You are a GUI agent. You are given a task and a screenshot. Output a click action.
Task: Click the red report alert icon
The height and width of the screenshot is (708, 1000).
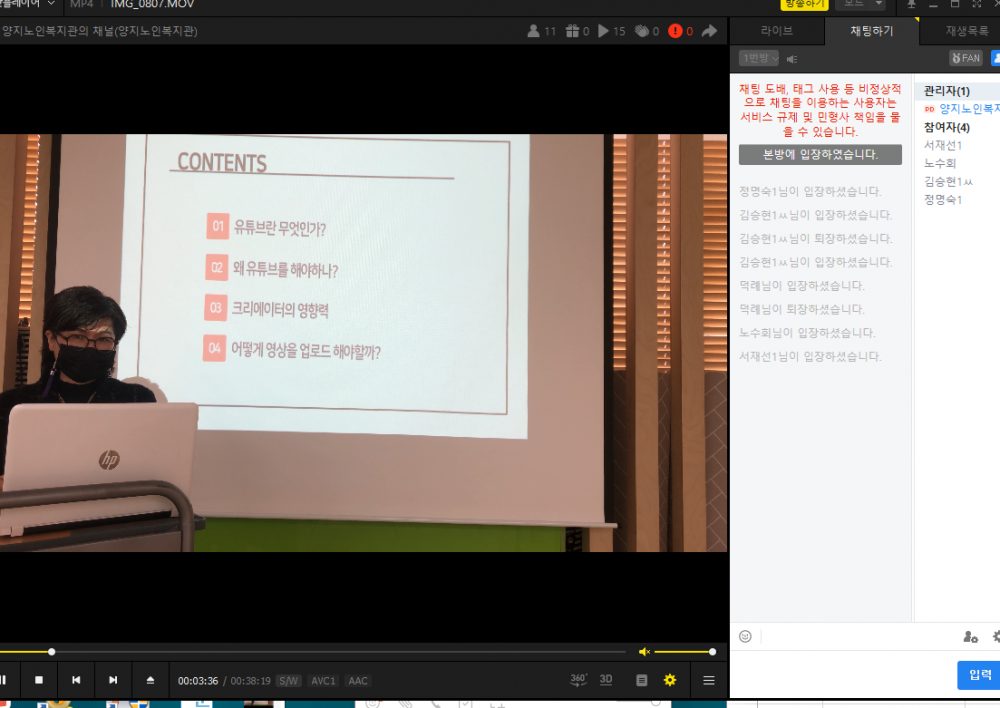pos(675,31)
